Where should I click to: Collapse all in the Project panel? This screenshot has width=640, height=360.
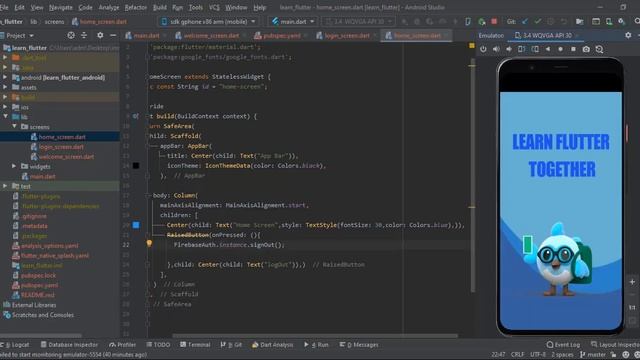pos(84,36)
